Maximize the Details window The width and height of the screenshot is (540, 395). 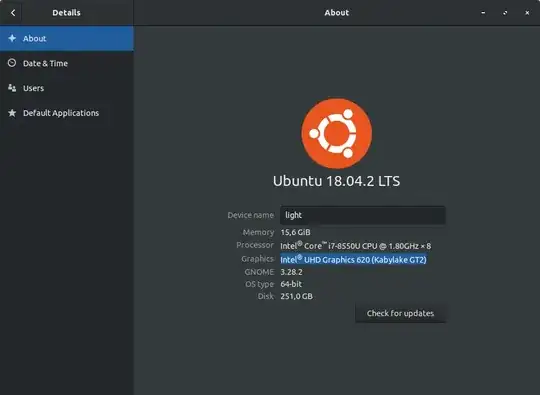click(x=505, y=13)
